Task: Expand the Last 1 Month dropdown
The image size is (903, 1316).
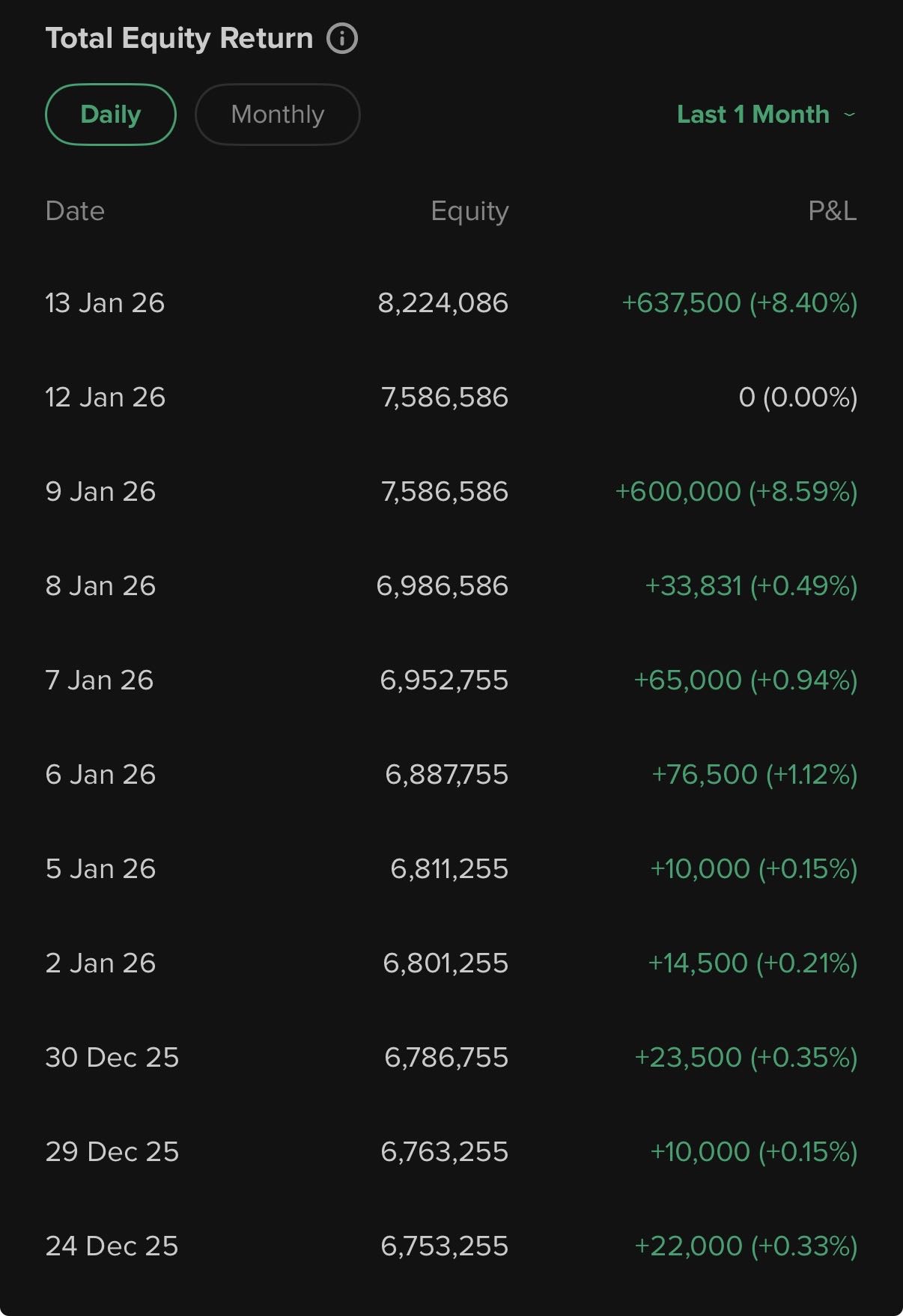Action: pos(753,115)
